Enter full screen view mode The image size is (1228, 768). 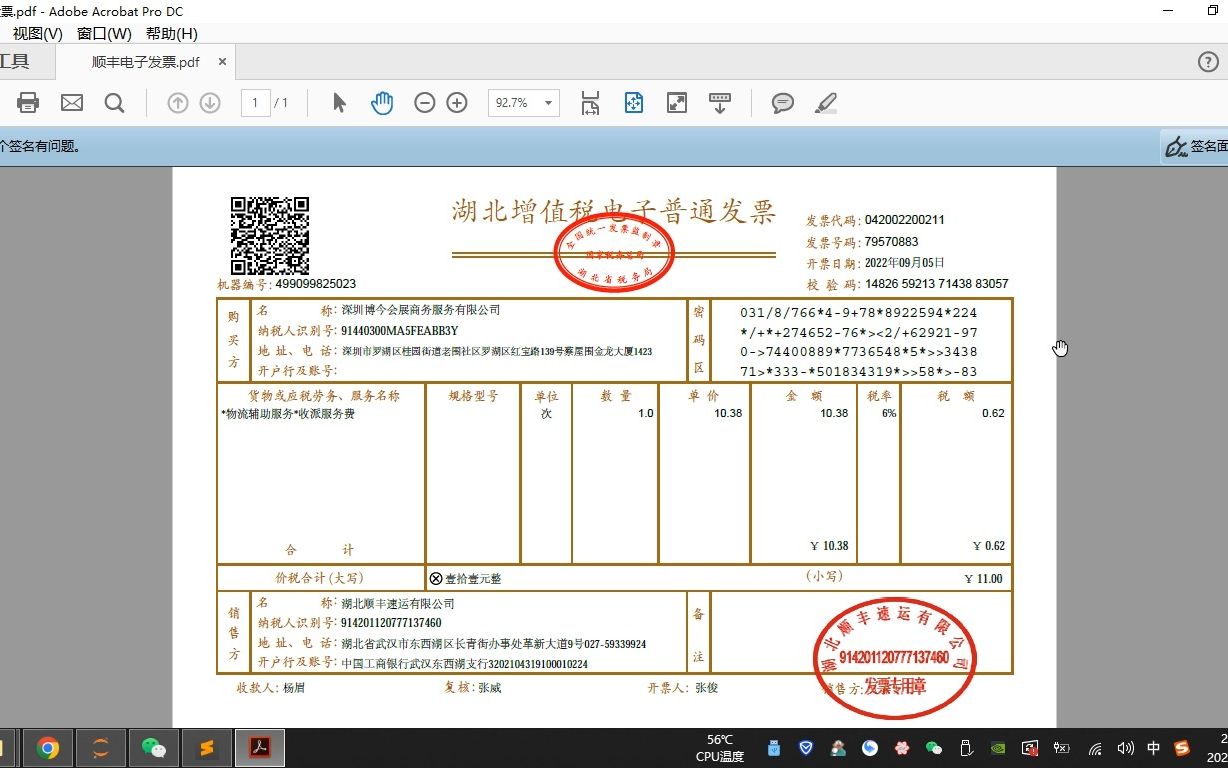677,102
